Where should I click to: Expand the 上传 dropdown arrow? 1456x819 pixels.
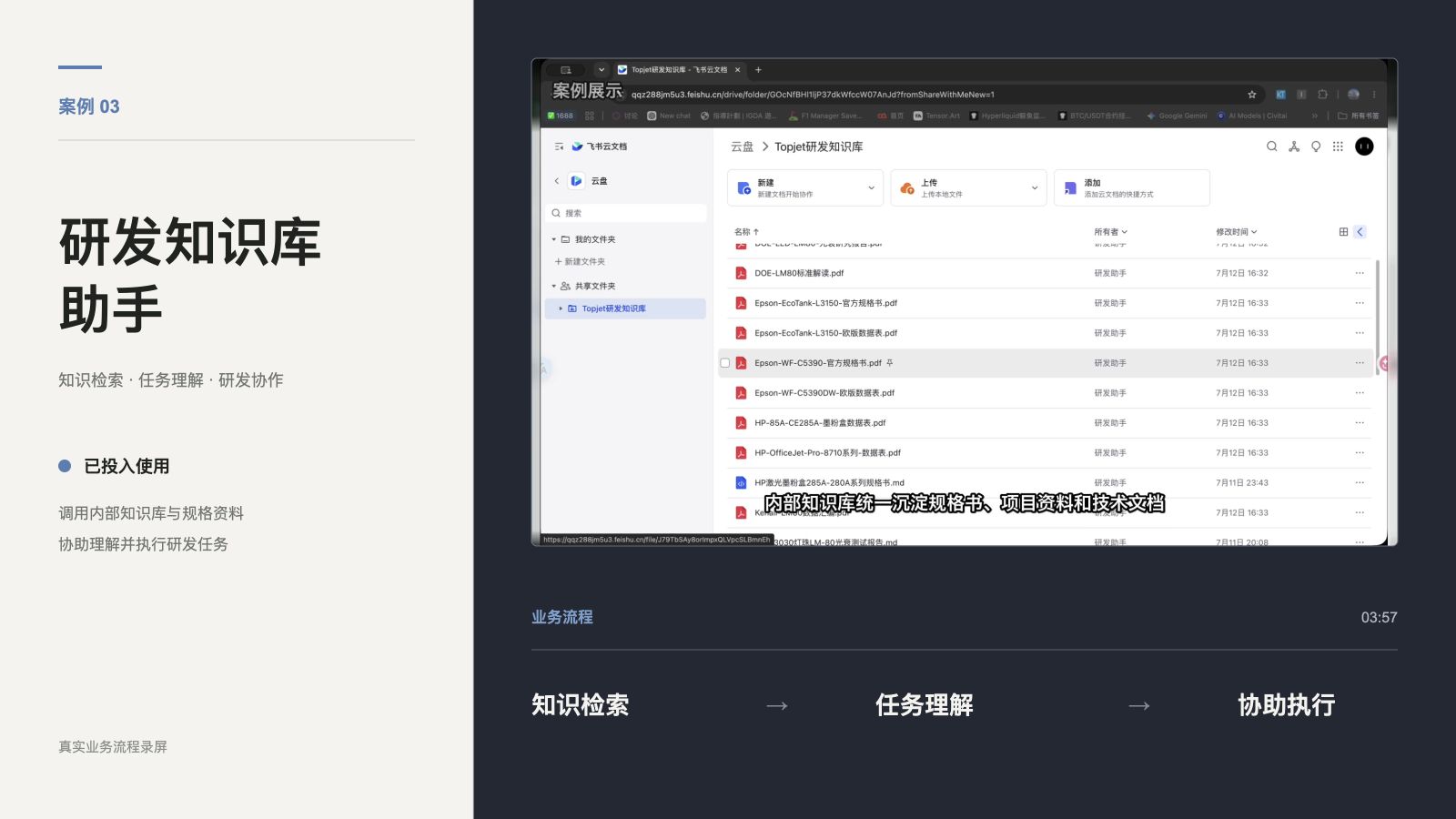[1035, 188]
